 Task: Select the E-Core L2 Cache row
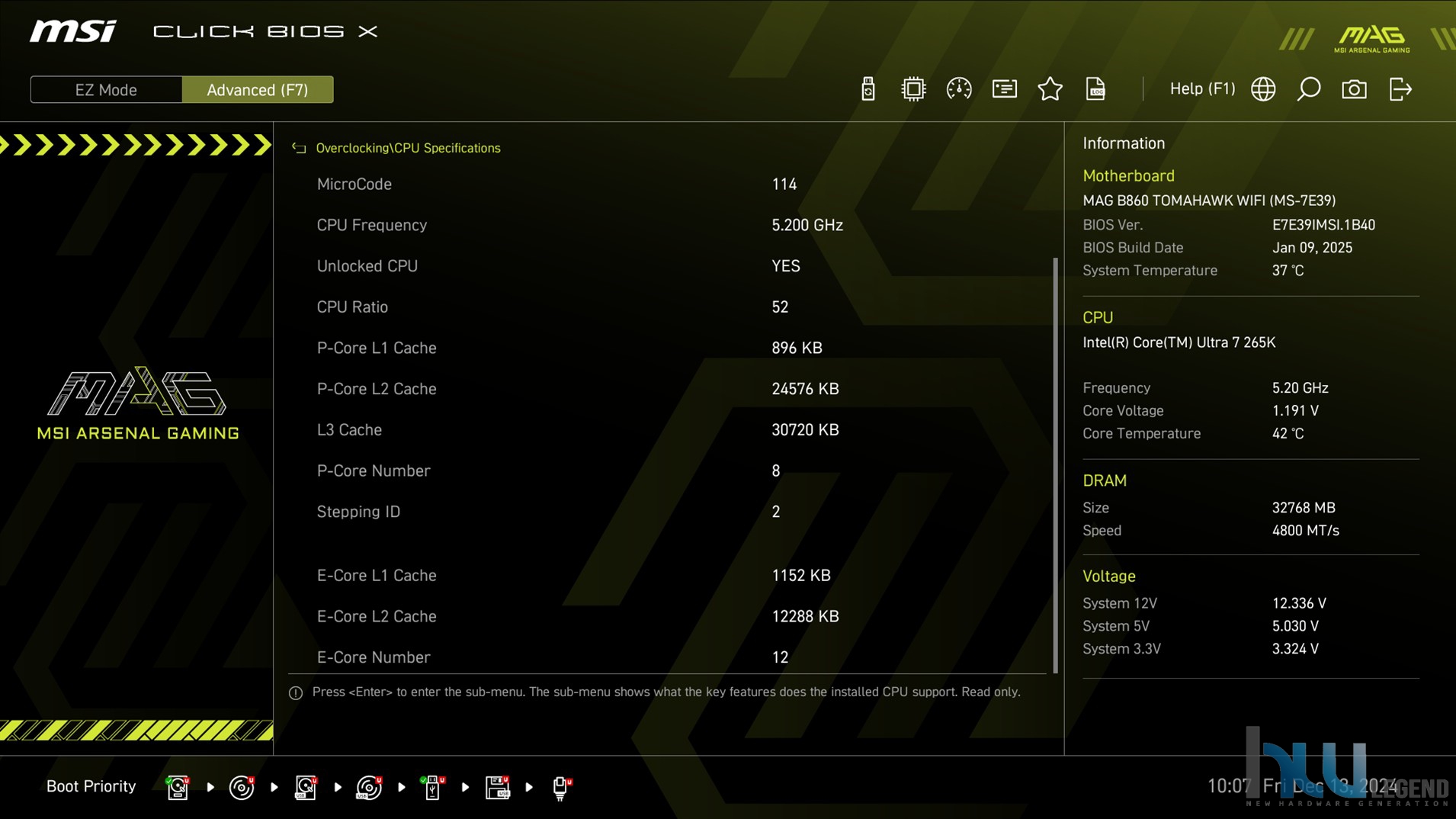click(669, 616)
